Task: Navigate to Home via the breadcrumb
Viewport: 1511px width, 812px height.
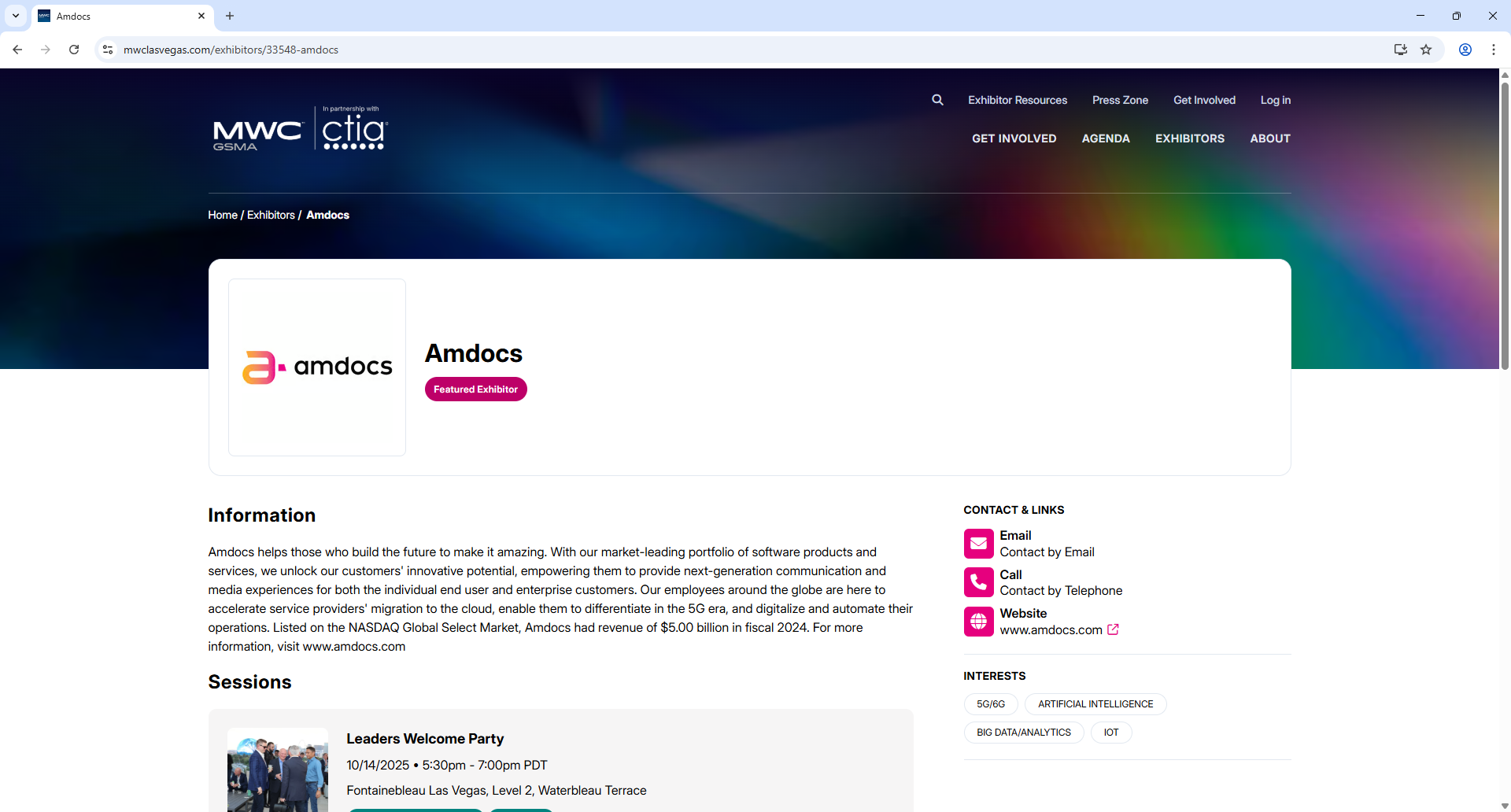Action: 222,215
